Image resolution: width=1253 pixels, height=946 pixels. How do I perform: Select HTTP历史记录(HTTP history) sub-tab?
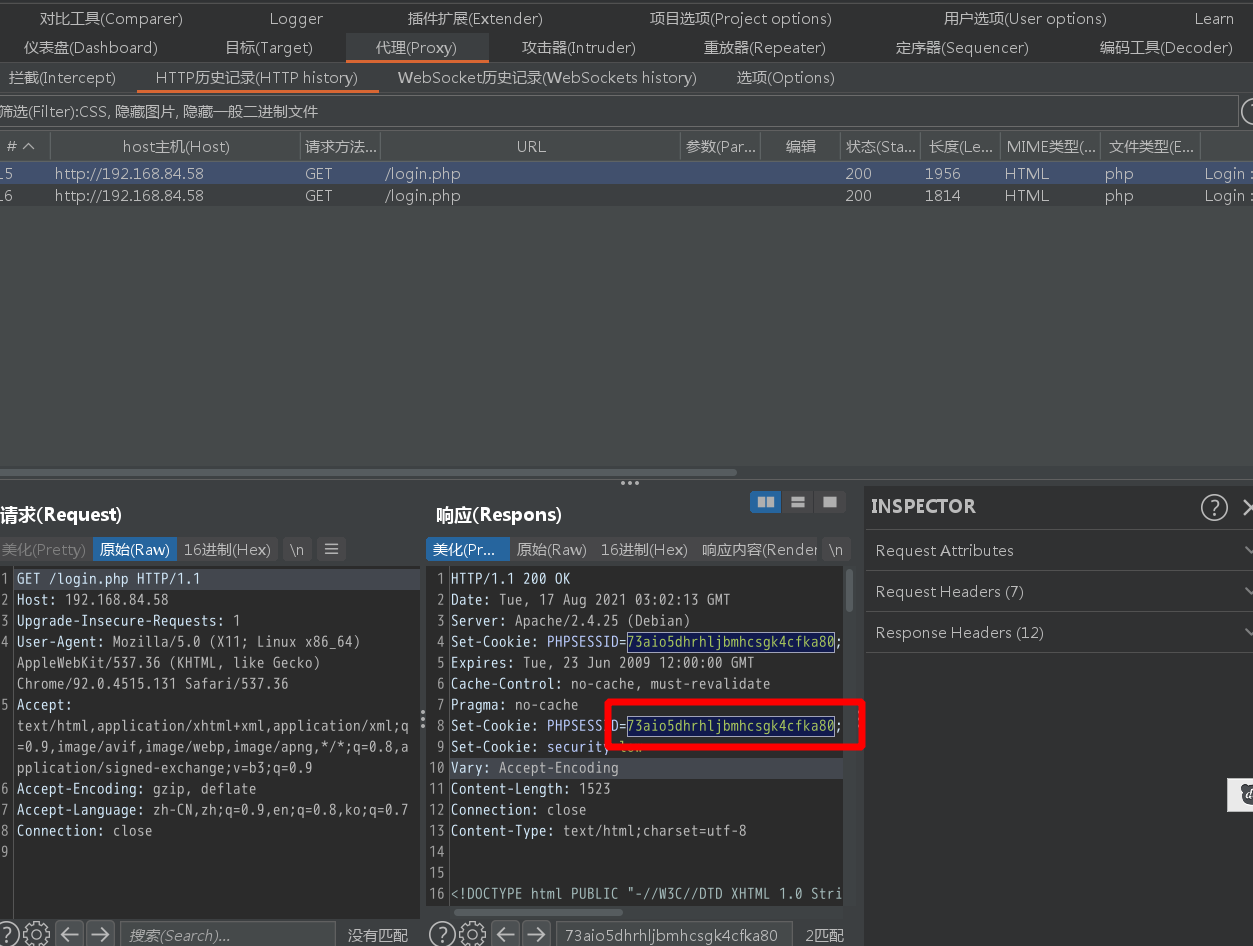[x=256, y=77]
